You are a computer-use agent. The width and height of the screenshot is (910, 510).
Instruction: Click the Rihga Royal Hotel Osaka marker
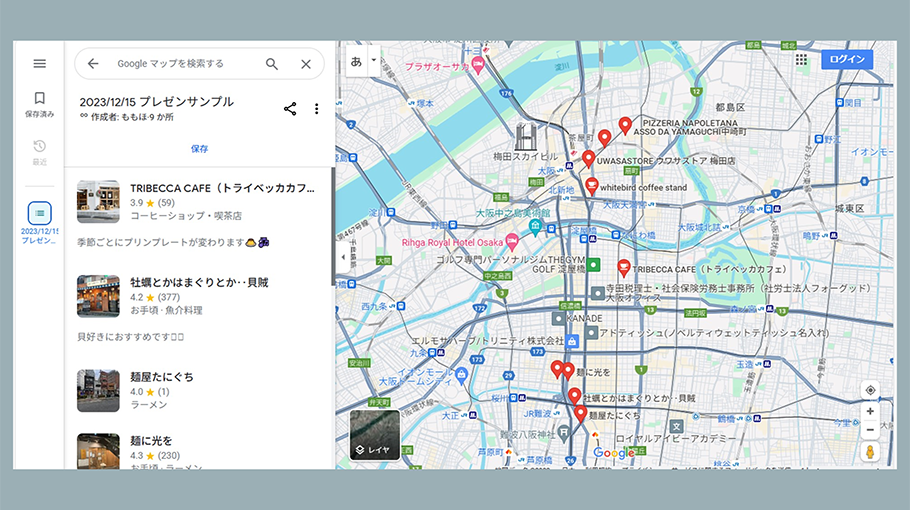pos(512,242)
